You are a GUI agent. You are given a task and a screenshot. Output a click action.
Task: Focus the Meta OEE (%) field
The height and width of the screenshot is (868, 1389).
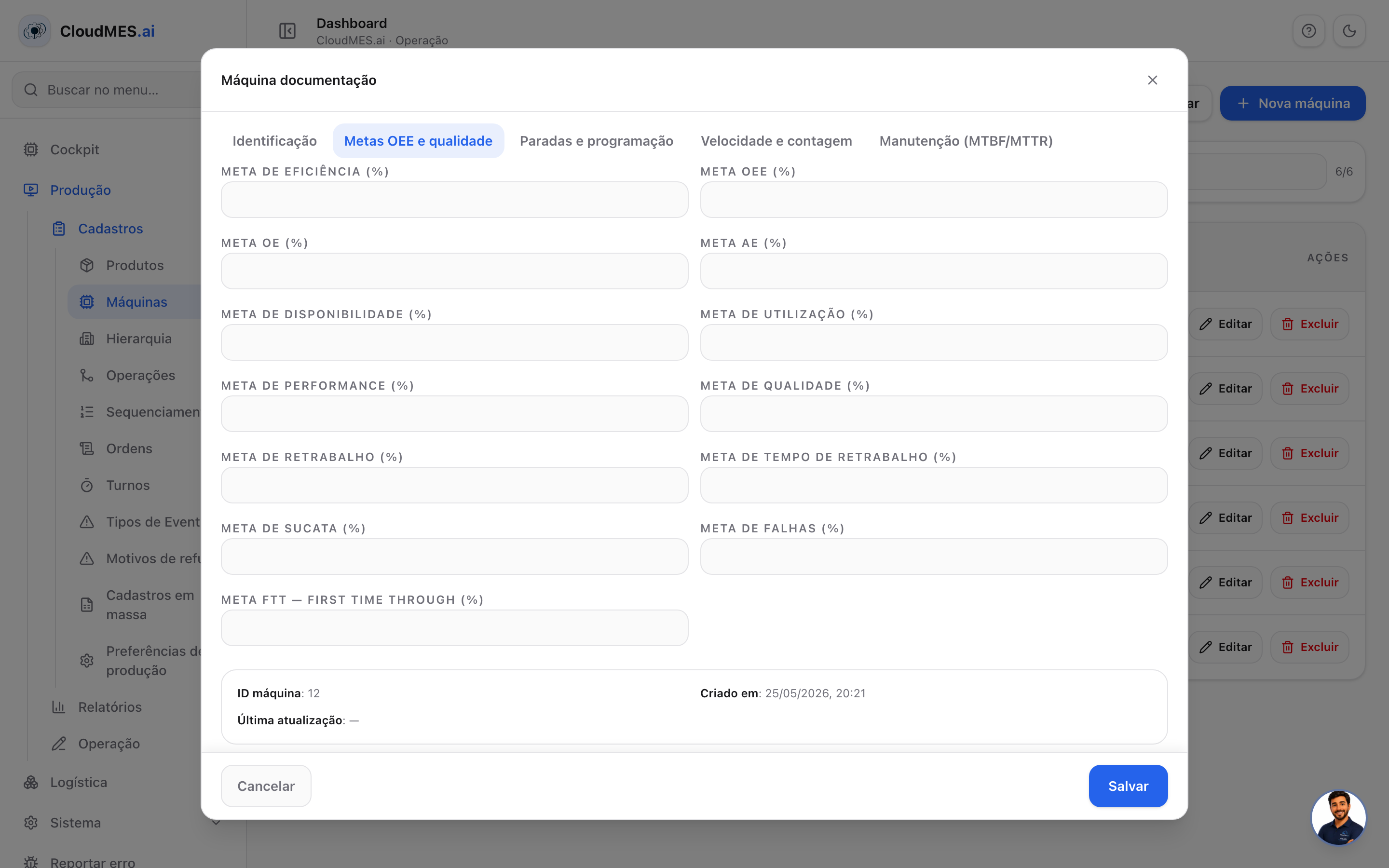coord(933,200)
